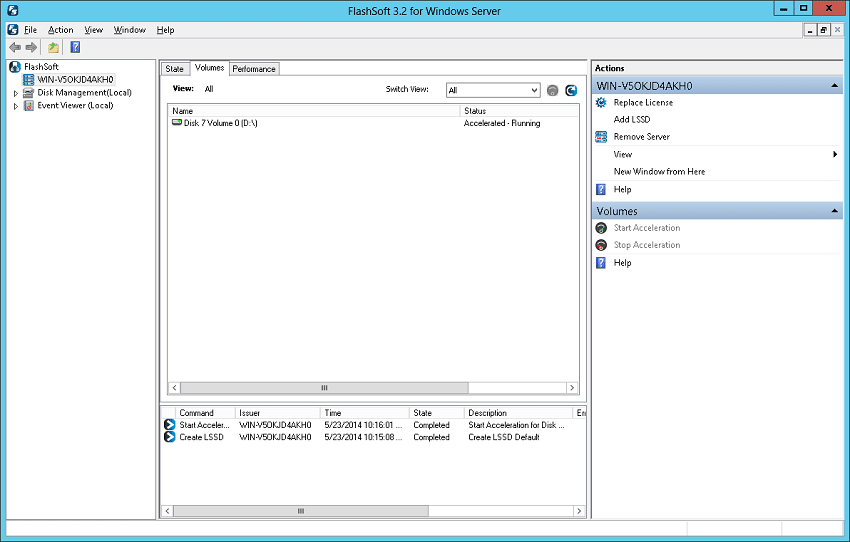850x542 pixels.
Task: Click the Replace License gear icon
Action: click(601, 102)
